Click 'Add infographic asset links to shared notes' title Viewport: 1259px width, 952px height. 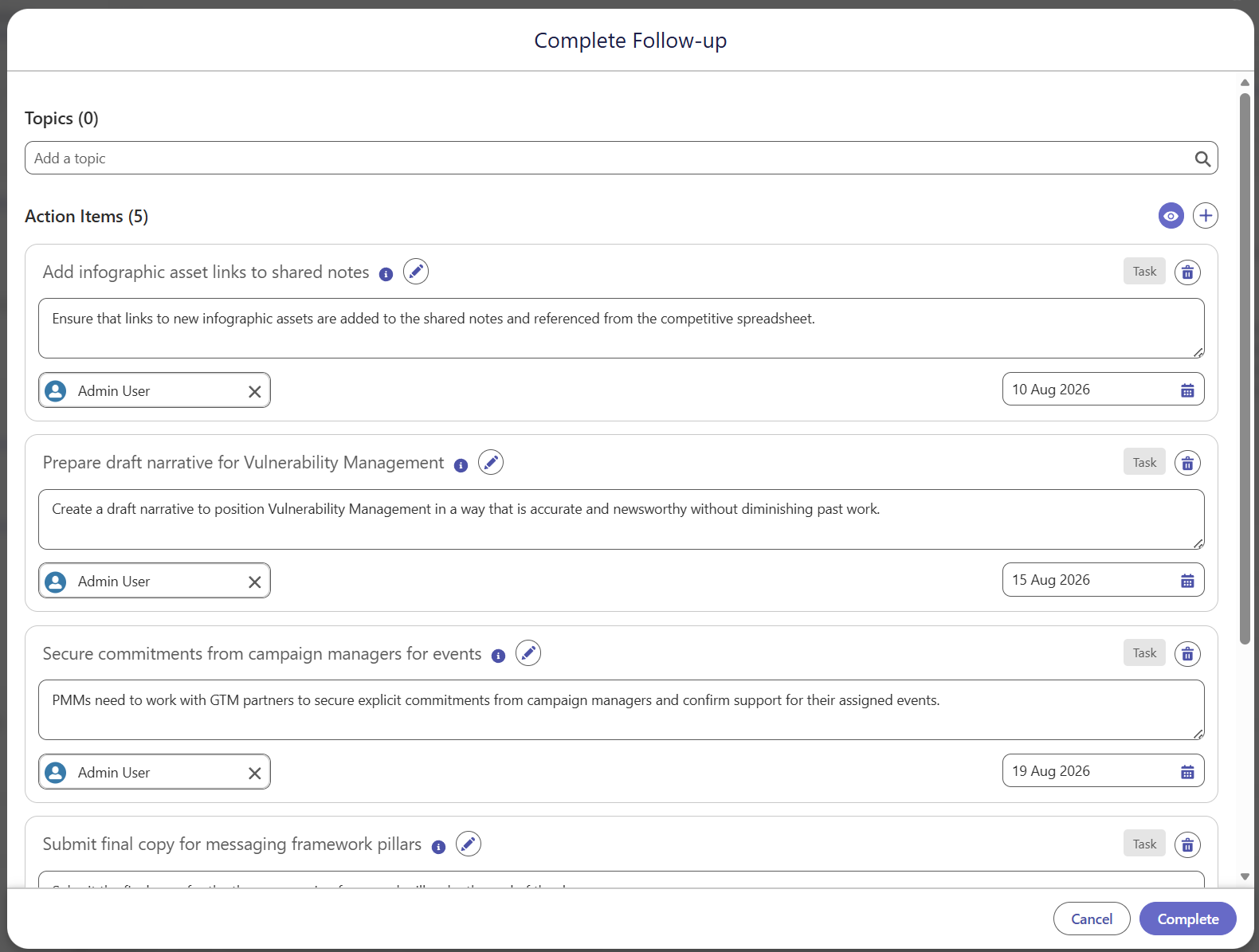(206, 272)
